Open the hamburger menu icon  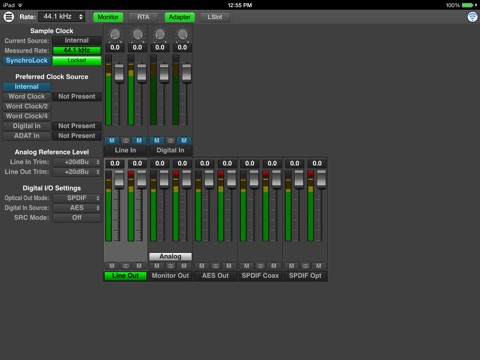coord(9,17)
